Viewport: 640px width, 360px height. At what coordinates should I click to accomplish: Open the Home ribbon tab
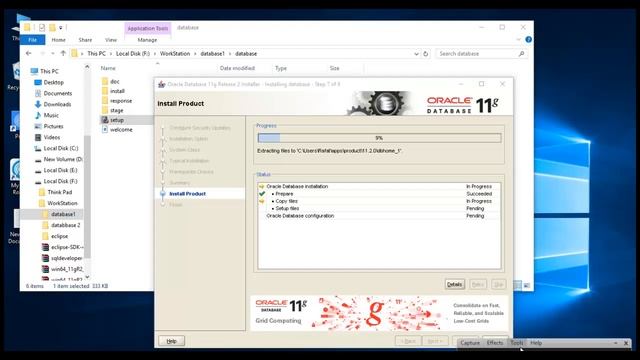58,40
